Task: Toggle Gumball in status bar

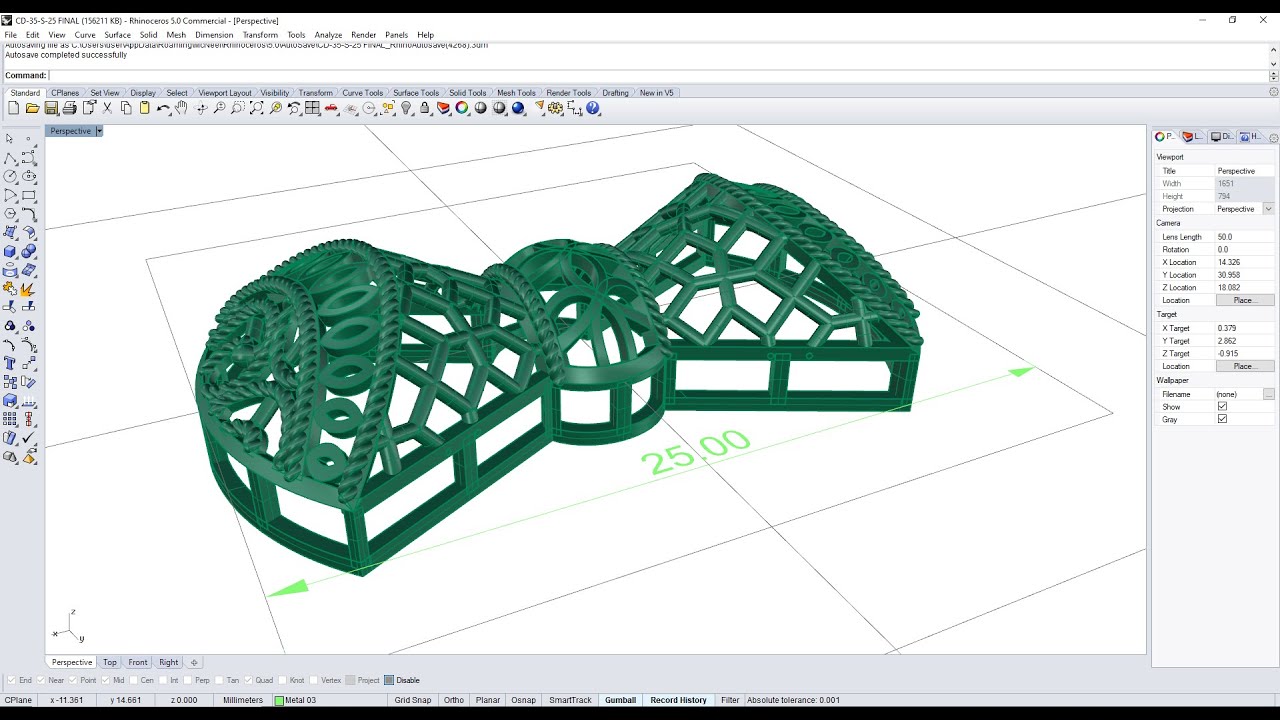Action: 620,700
